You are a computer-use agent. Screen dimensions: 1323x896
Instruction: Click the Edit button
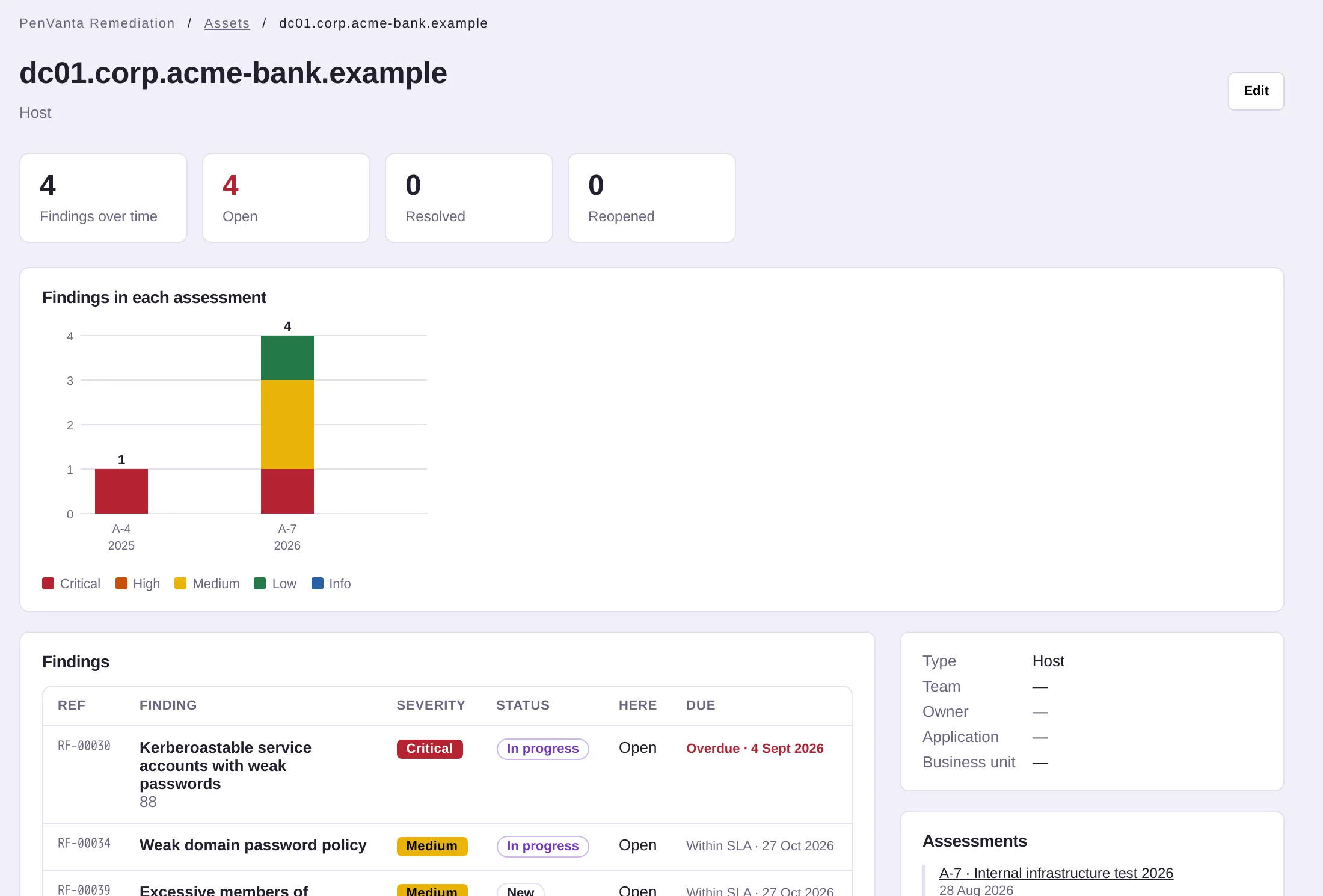point(1256,91)
